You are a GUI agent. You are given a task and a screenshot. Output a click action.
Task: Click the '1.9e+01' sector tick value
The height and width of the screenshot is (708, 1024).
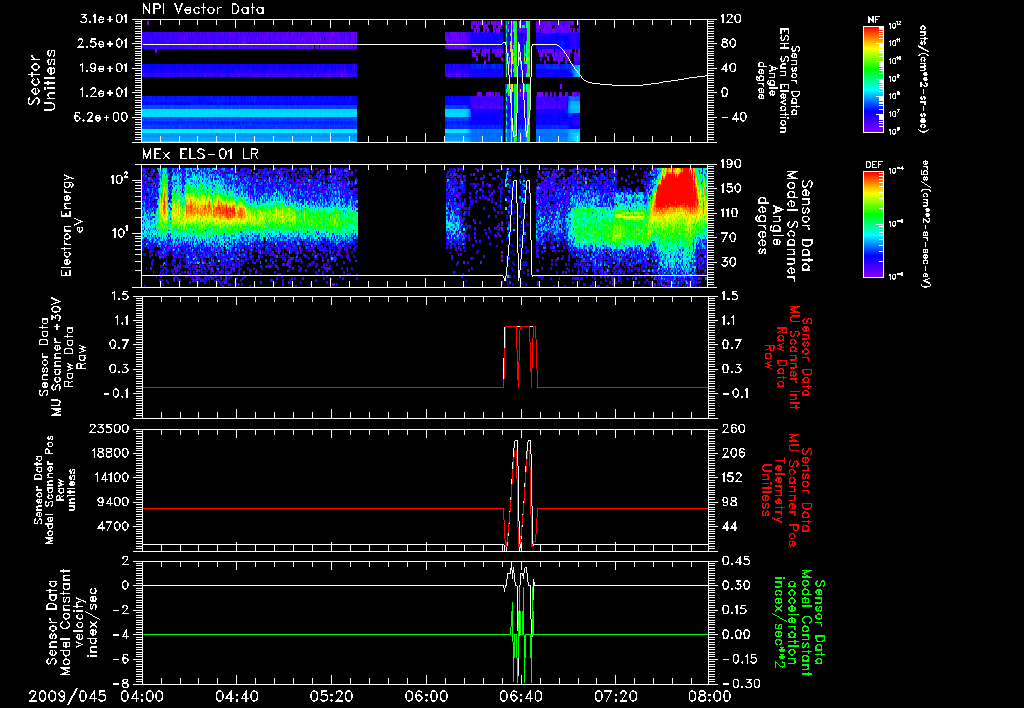click(x=106, y=68)
